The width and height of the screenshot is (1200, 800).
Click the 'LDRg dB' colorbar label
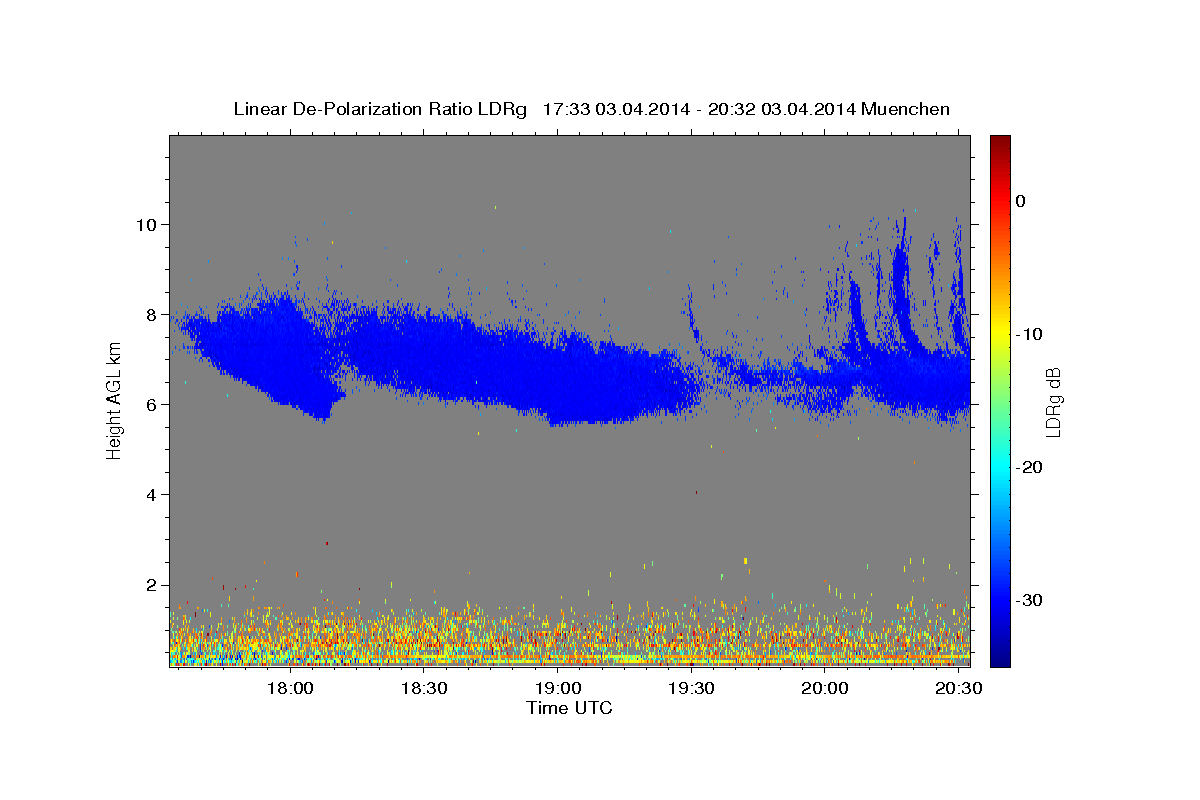[x=1053, y=402]
